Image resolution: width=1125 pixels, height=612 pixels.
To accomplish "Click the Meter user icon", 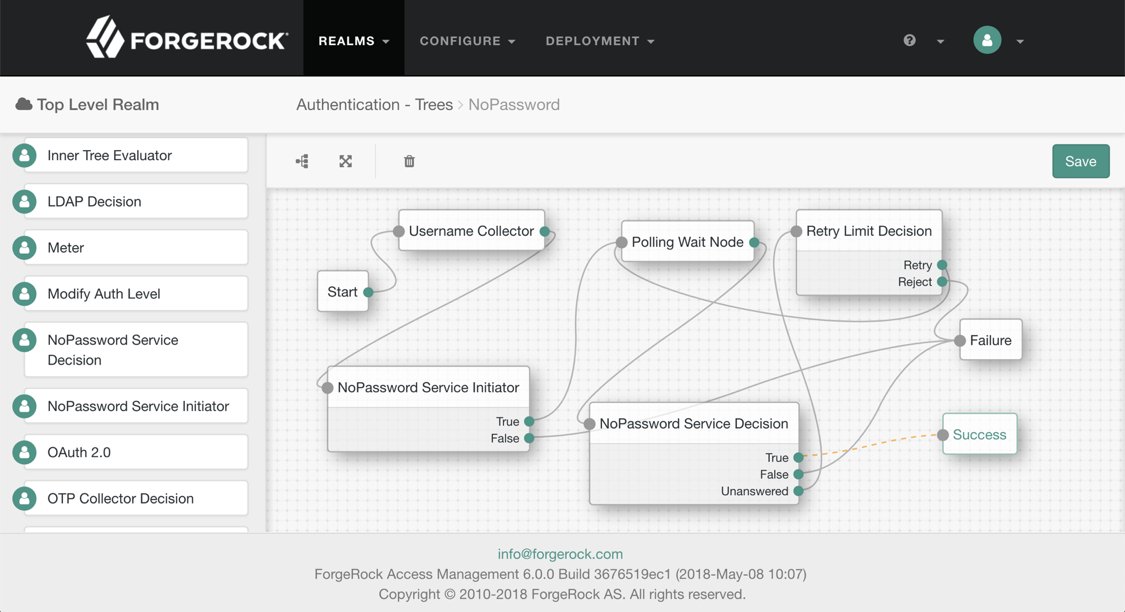I will tap(24, 248).
